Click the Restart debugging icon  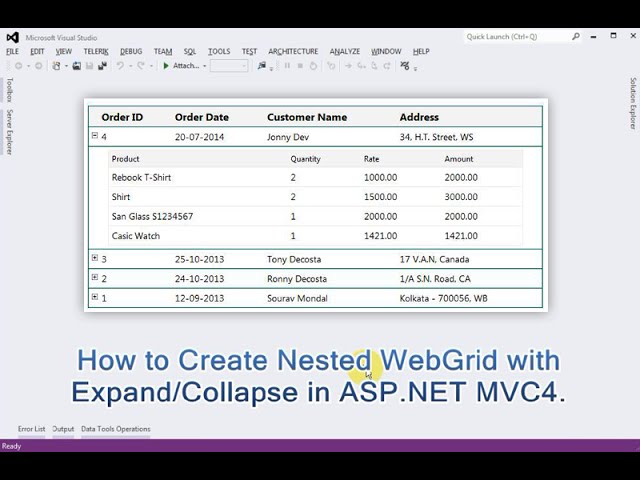tap(313, 66)
